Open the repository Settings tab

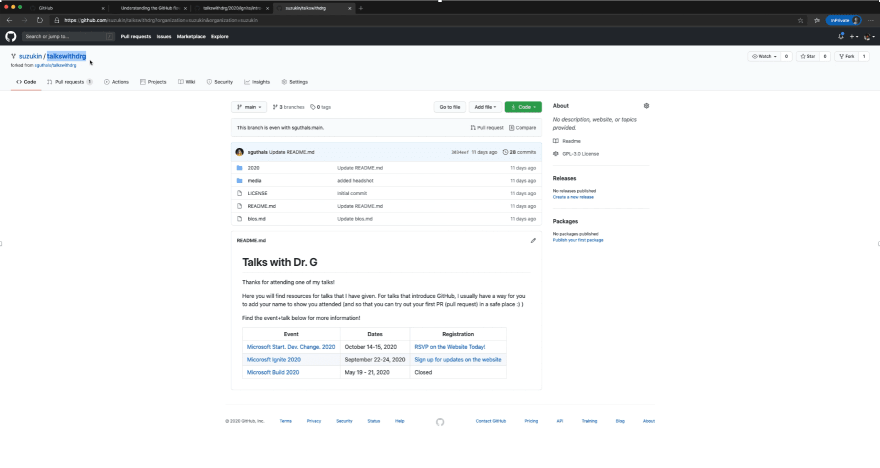295,82
